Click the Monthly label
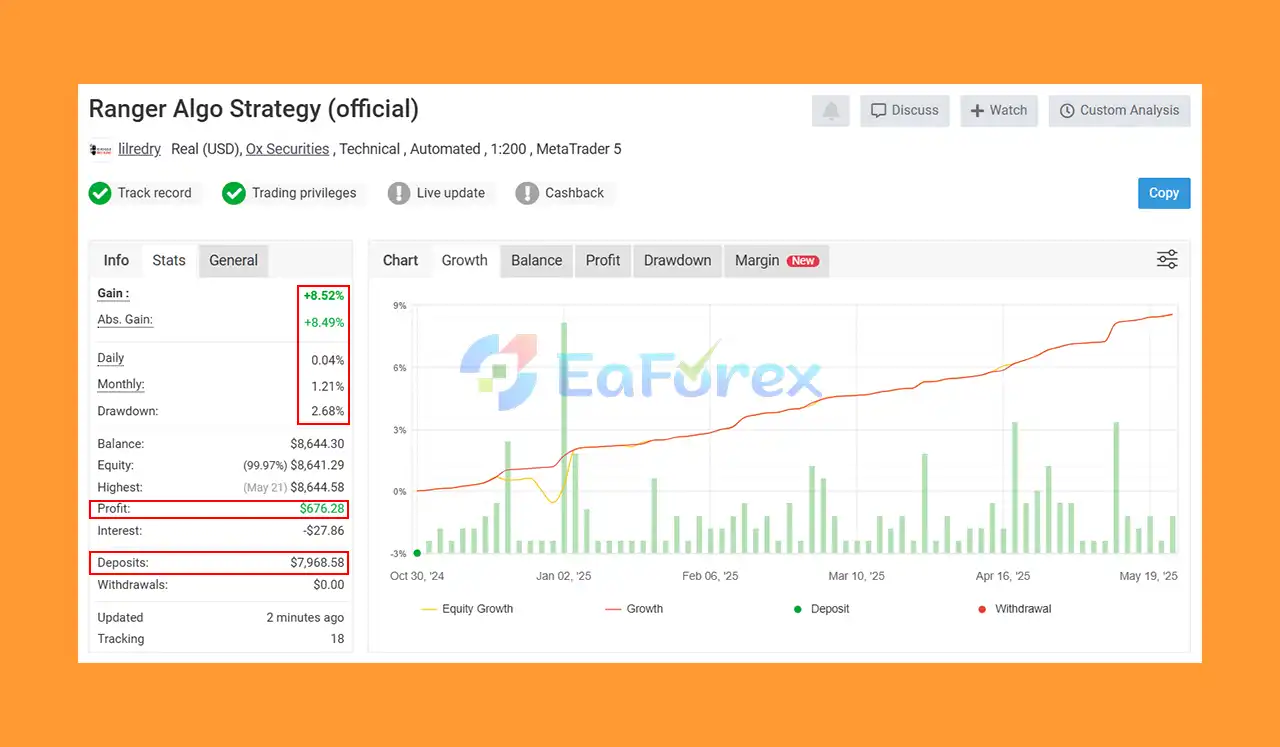This screenshot has width=1280, height=747. pos(121,384)
